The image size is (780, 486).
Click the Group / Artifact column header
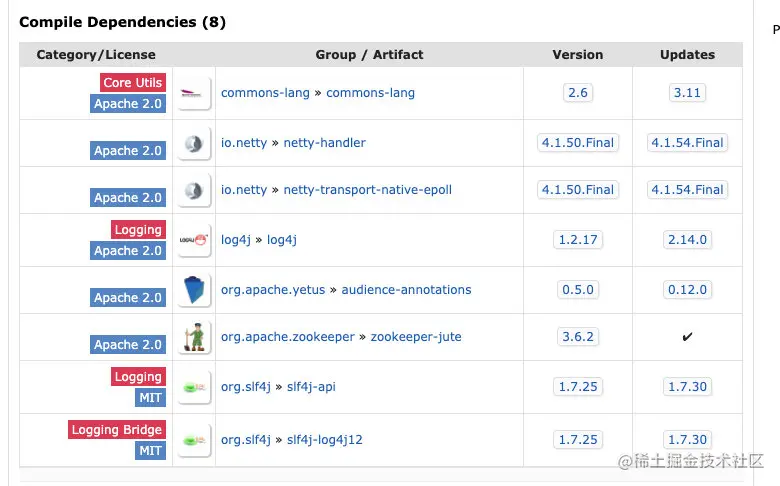click(x=369, y=55)
